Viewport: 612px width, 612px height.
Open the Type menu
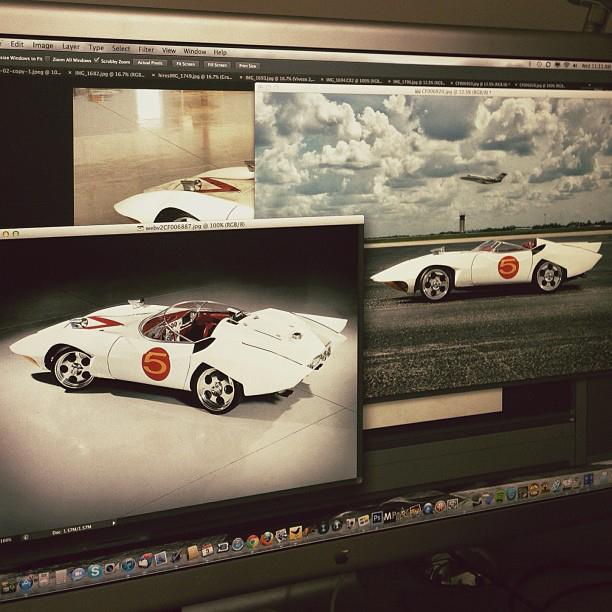(96, 48)
